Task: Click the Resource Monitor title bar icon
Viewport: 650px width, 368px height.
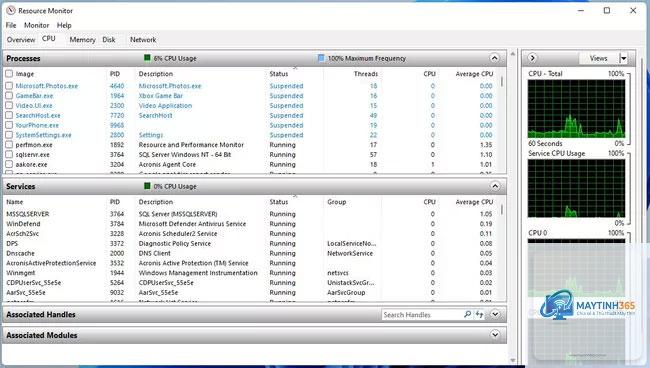Action: tap(11, 10)
